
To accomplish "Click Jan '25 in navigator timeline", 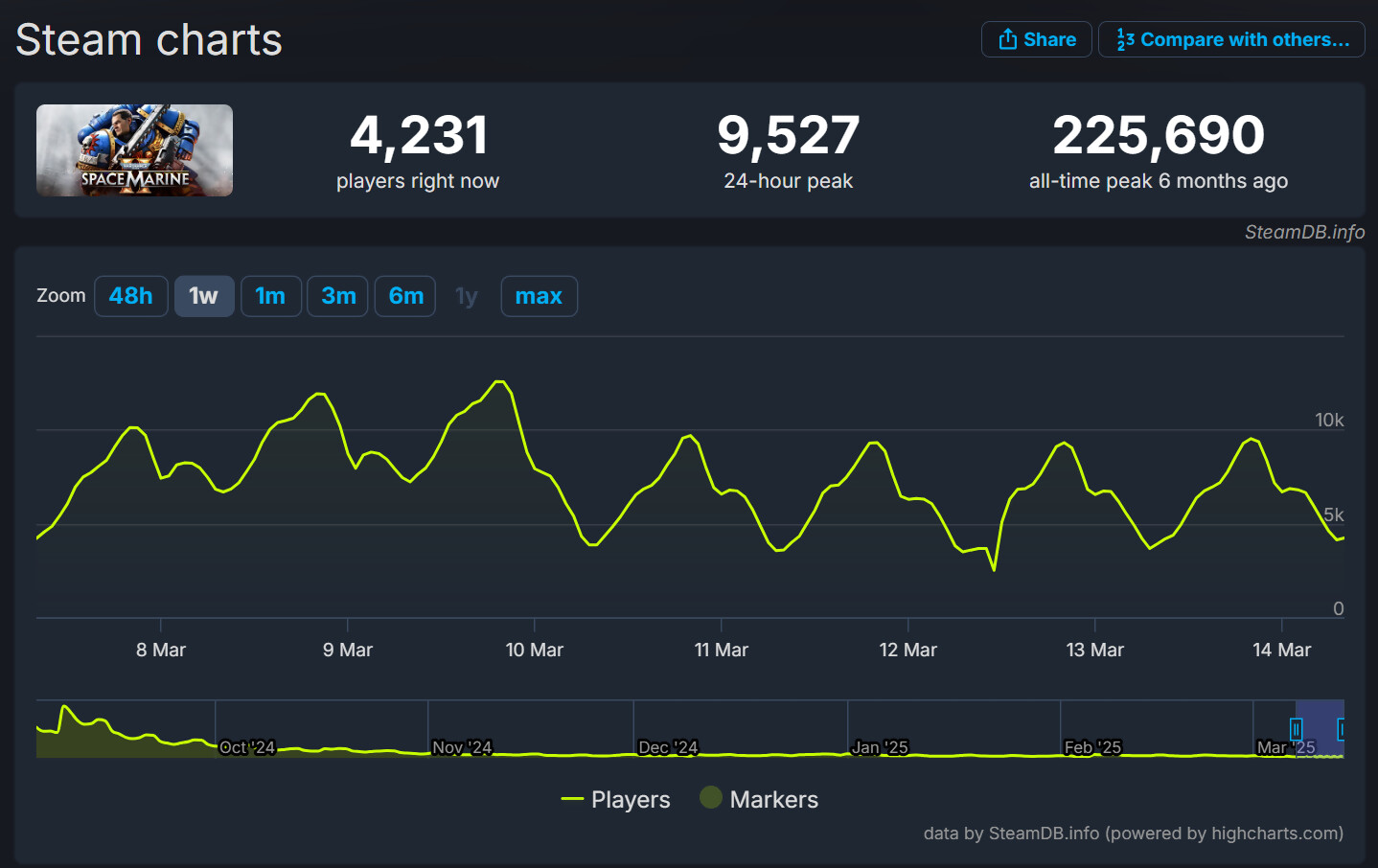I will (x=880, y=747).
